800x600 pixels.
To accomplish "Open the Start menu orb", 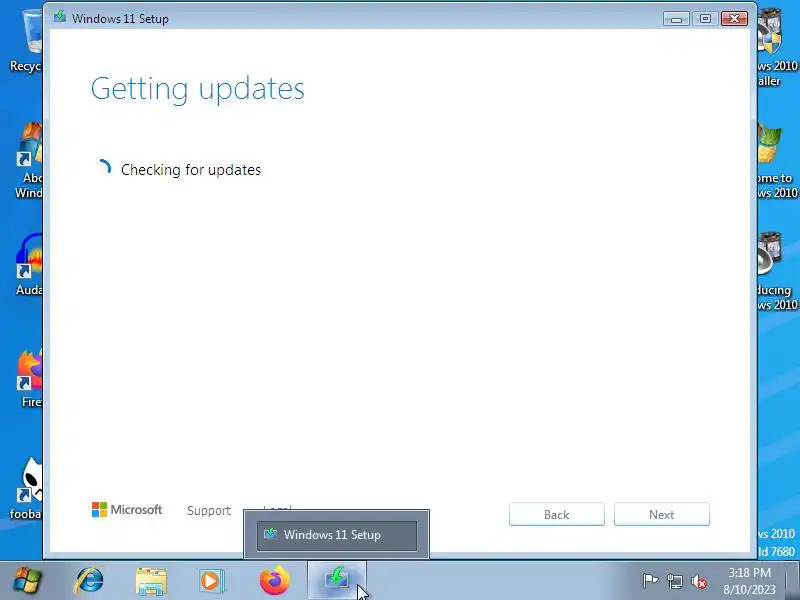I will [27, 581].
